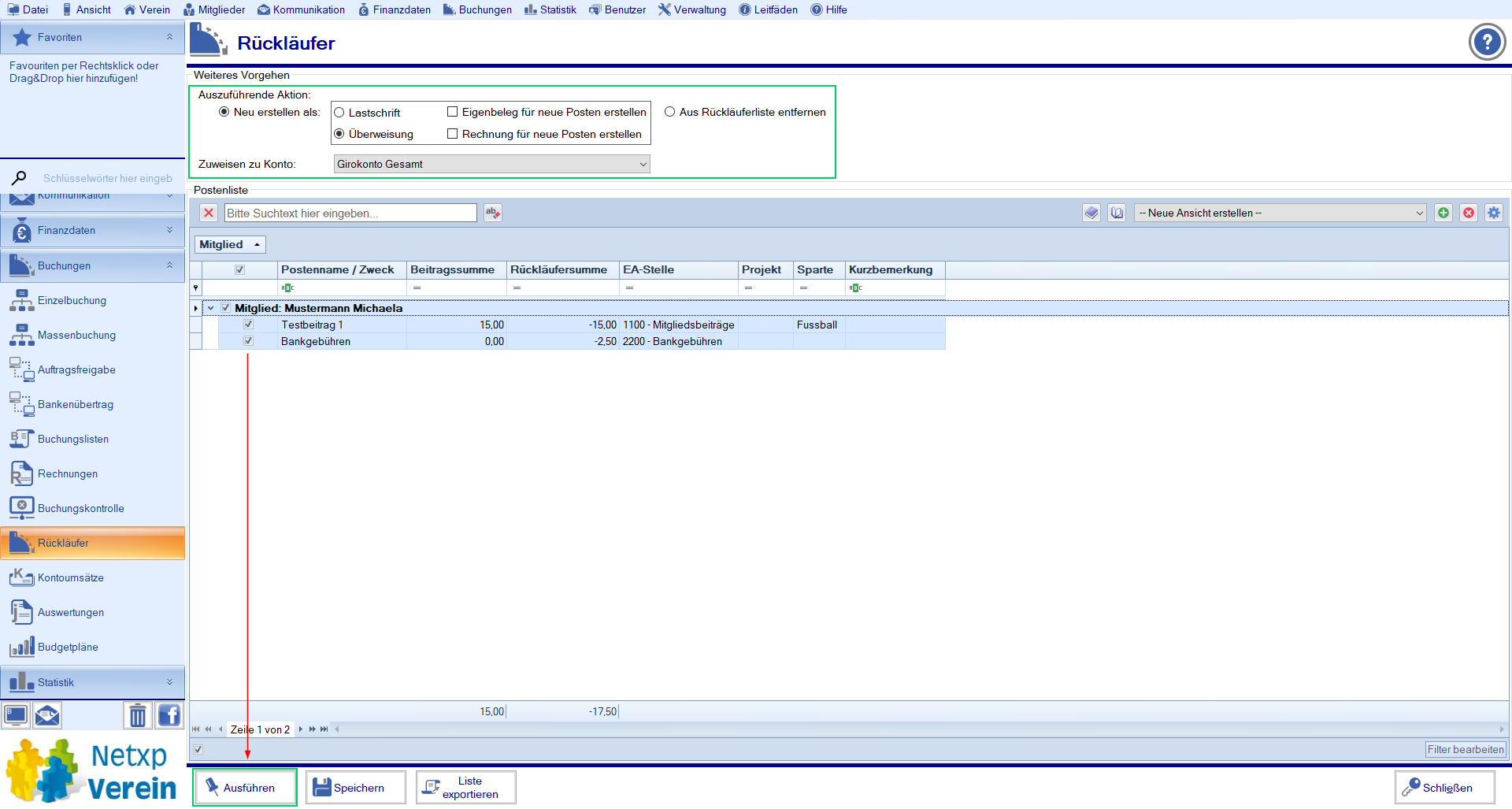Click the Ausführen button
1512x809 pixels.
(x=245, y=787)
